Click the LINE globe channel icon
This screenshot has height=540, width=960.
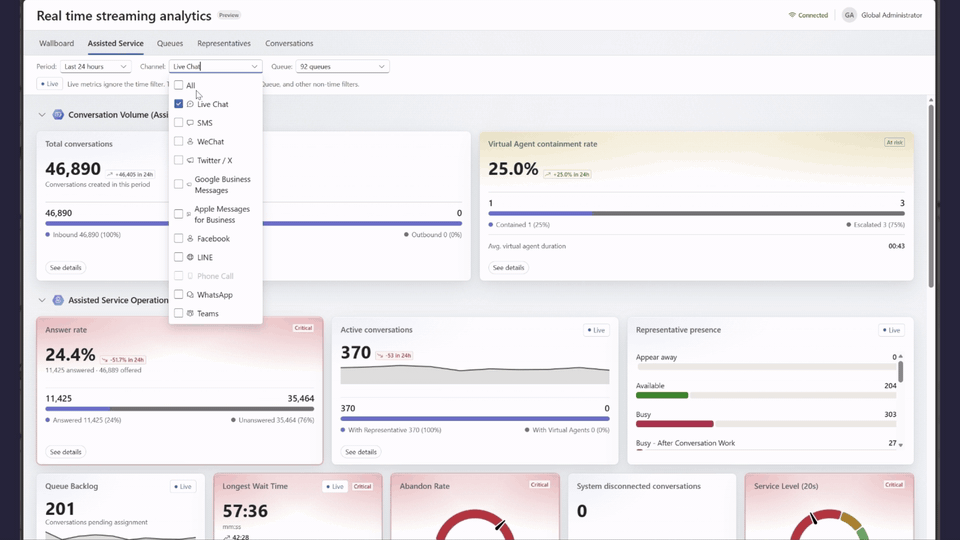[190, 257]
